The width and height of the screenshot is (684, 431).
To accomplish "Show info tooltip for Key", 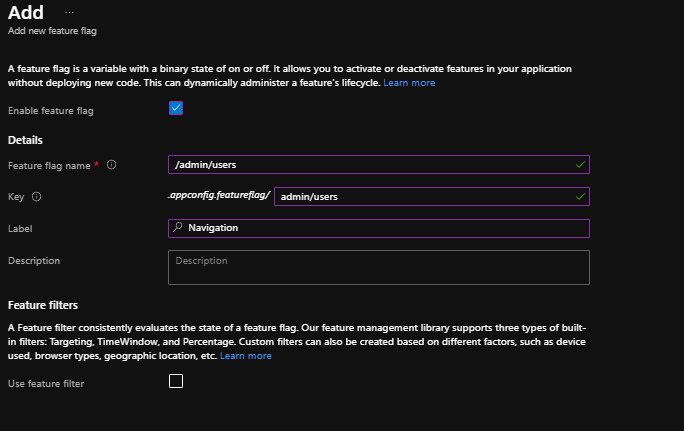I will pos(37,197).
